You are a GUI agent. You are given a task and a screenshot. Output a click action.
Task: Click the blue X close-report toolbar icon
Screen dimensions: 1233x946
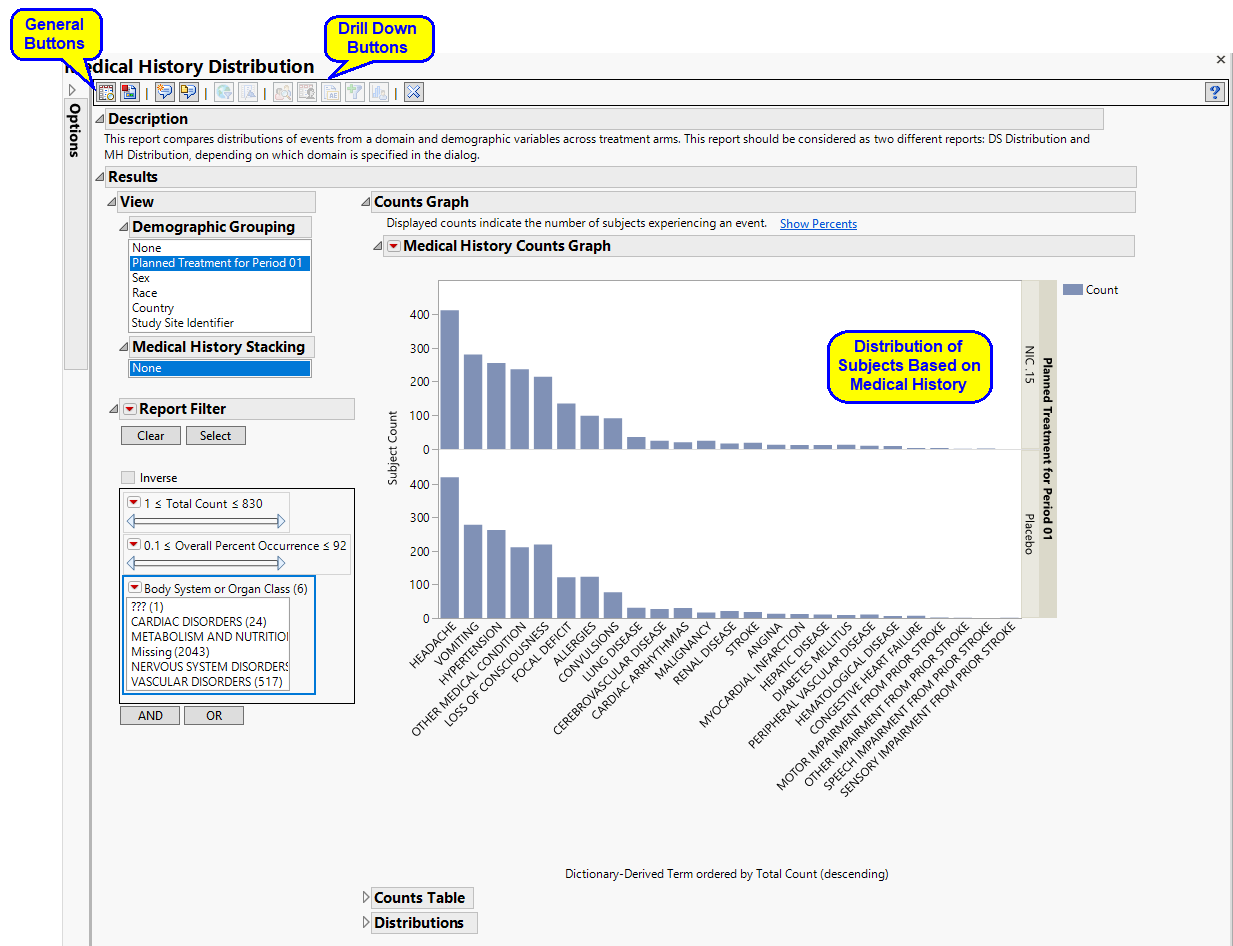(x=414, y=92)
